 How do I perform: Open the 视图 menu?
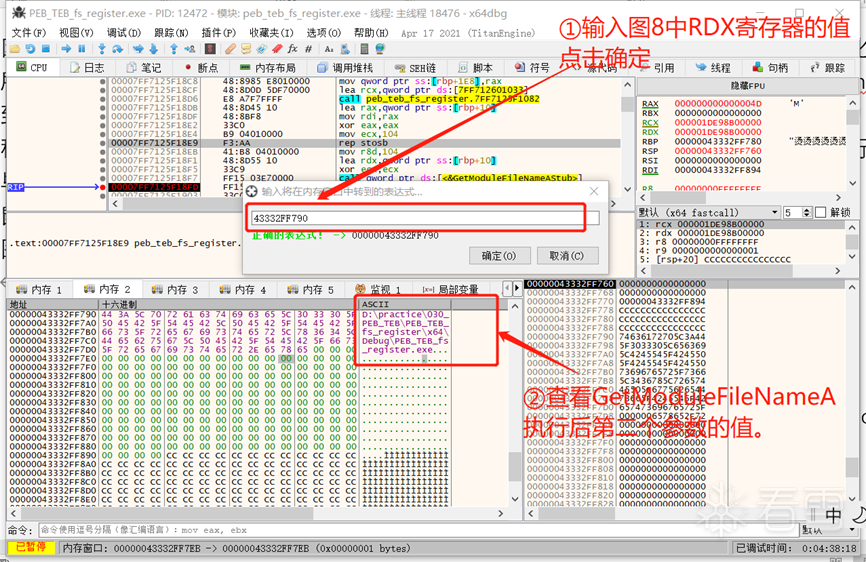click(76, 33)
